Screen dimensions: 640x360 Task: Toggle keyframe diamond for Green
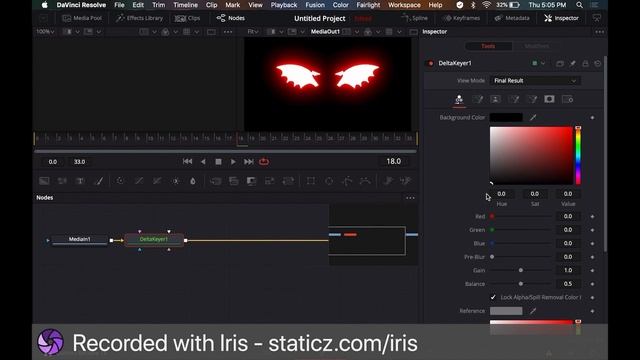[592, 230]
